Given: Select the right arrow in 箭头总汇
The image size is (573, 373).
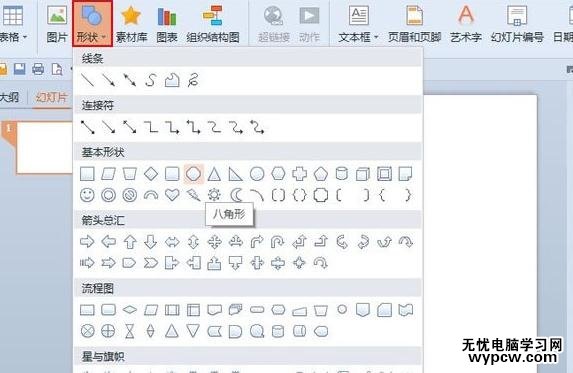Looking at the screenshot, I should (x=87, y=241).
